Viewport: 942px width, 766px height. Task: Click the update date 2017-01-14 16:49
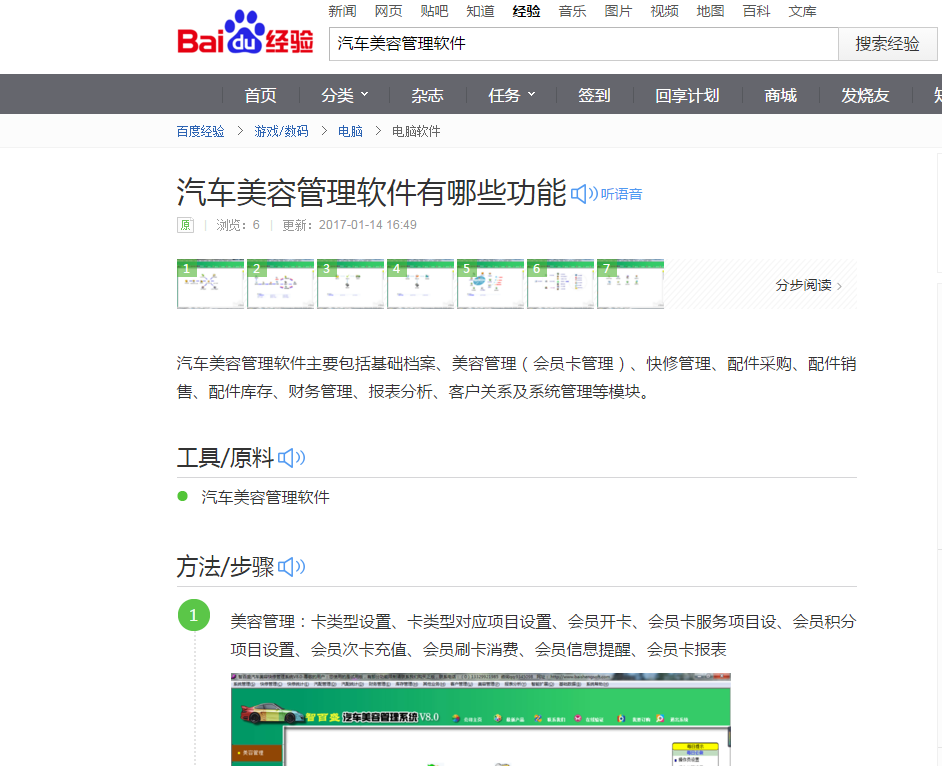(x=368, y=225)
